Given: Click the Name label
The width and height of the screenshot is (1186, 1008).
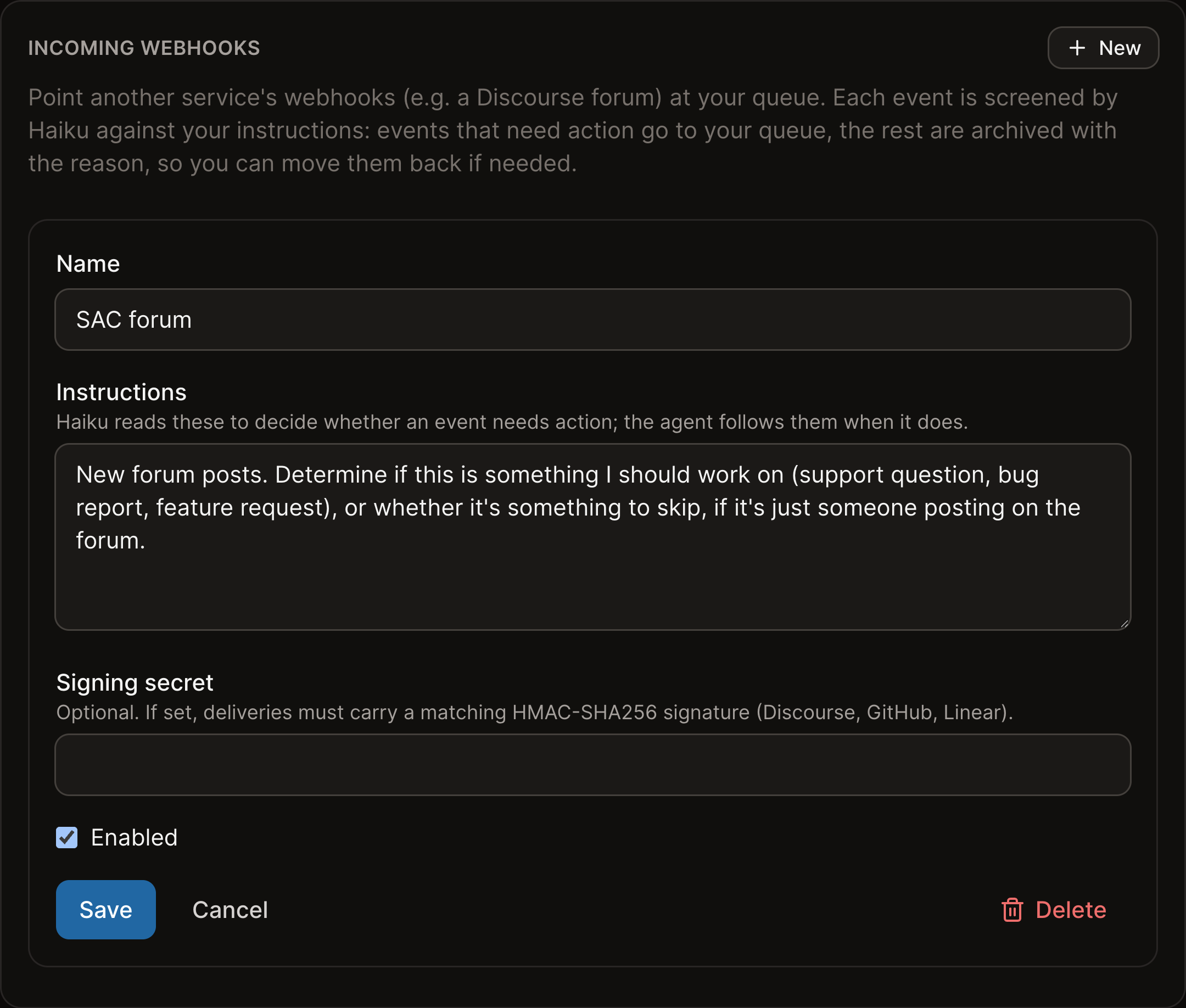Looking at the screenshot, I should click(88, 264).
